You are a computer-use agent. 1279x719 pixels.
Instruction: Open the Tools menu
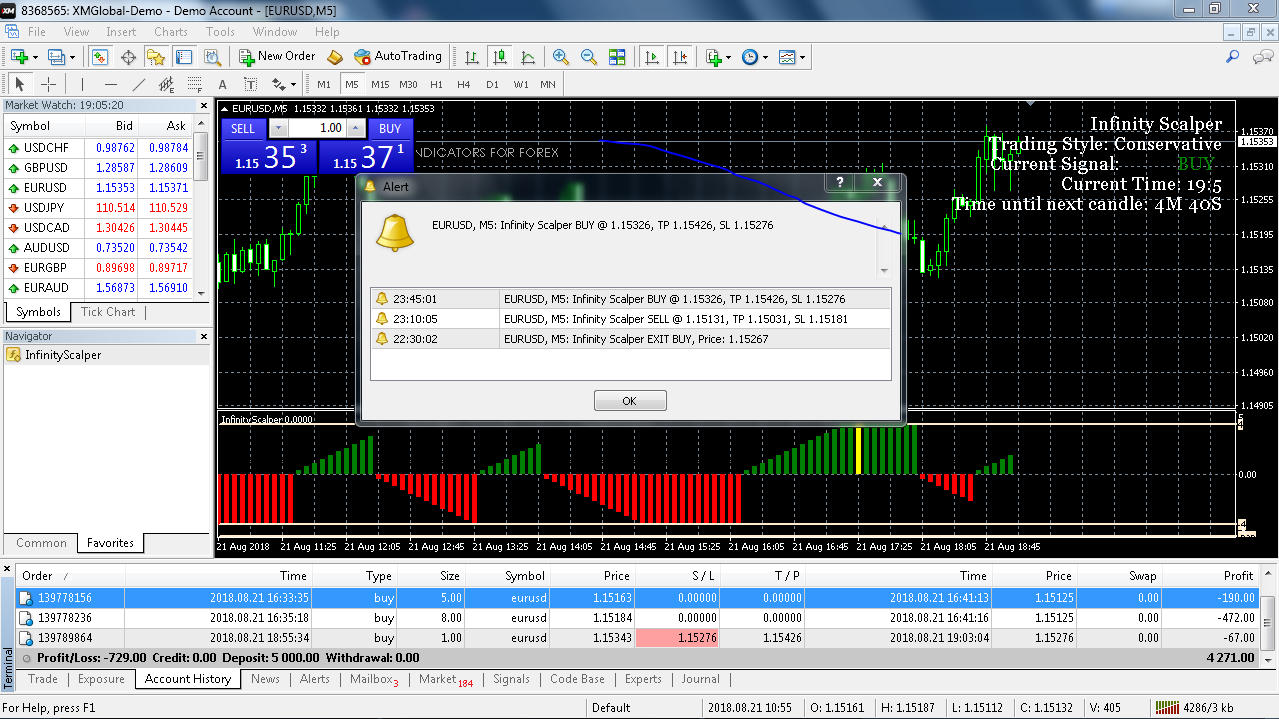click(x=220, y=32)
